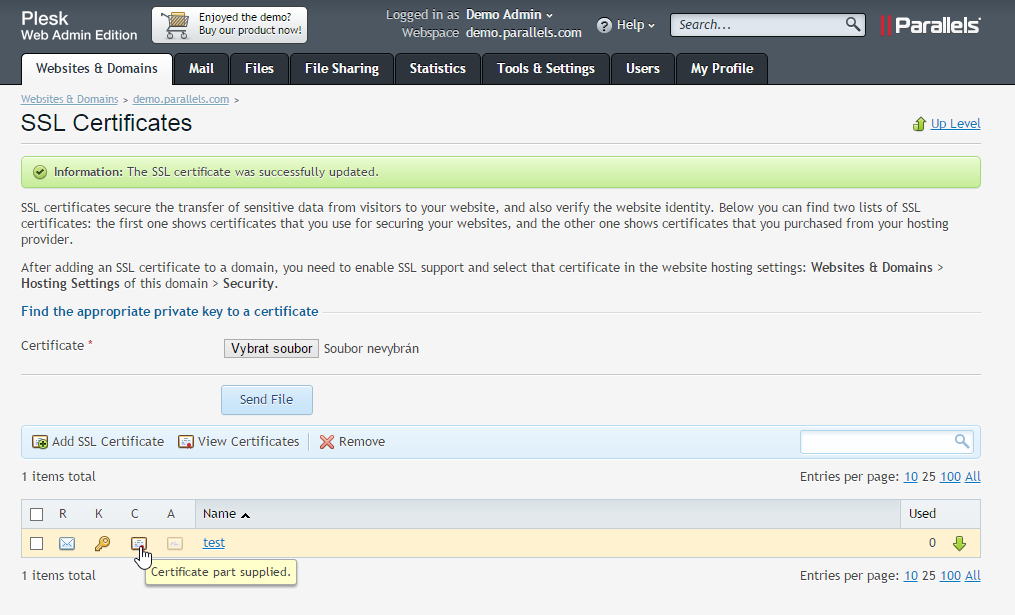
Task: Check the checkbox for the test certificate
Action: click(36, 543)
